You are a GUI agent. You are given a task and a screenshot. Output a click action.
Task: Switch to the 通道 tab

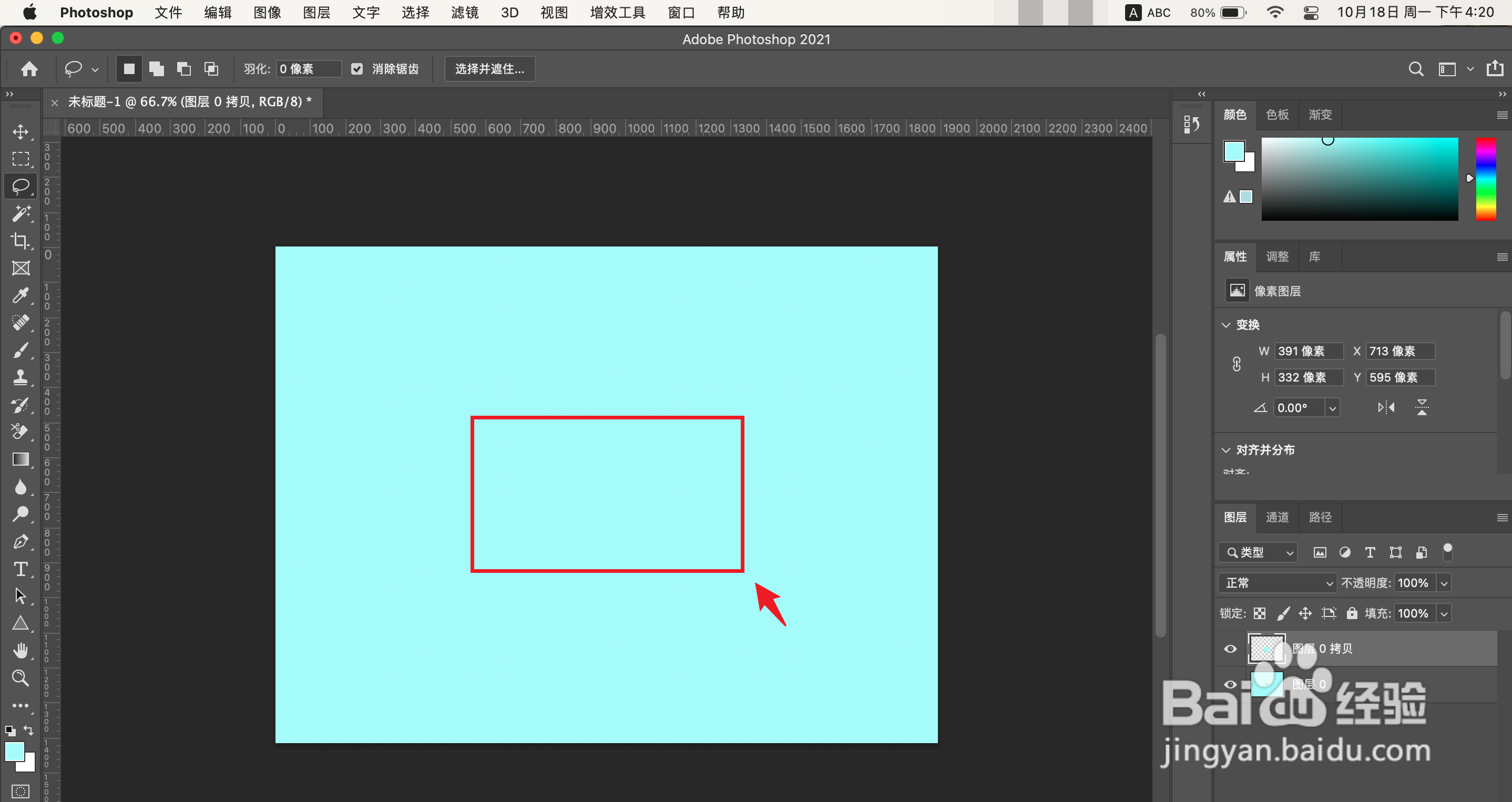click(1277, 517)
